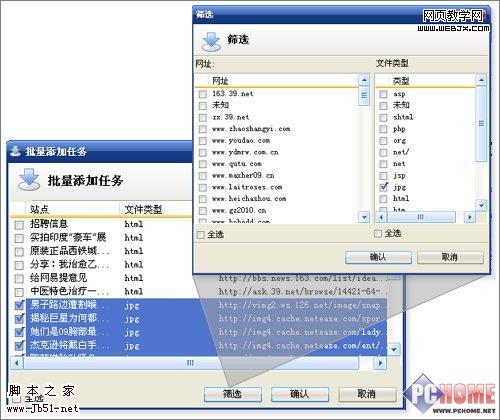500x420 pixels.
Task: Click the small title bar icon of 批量添加任务 window
Action: tap(15, 151)
